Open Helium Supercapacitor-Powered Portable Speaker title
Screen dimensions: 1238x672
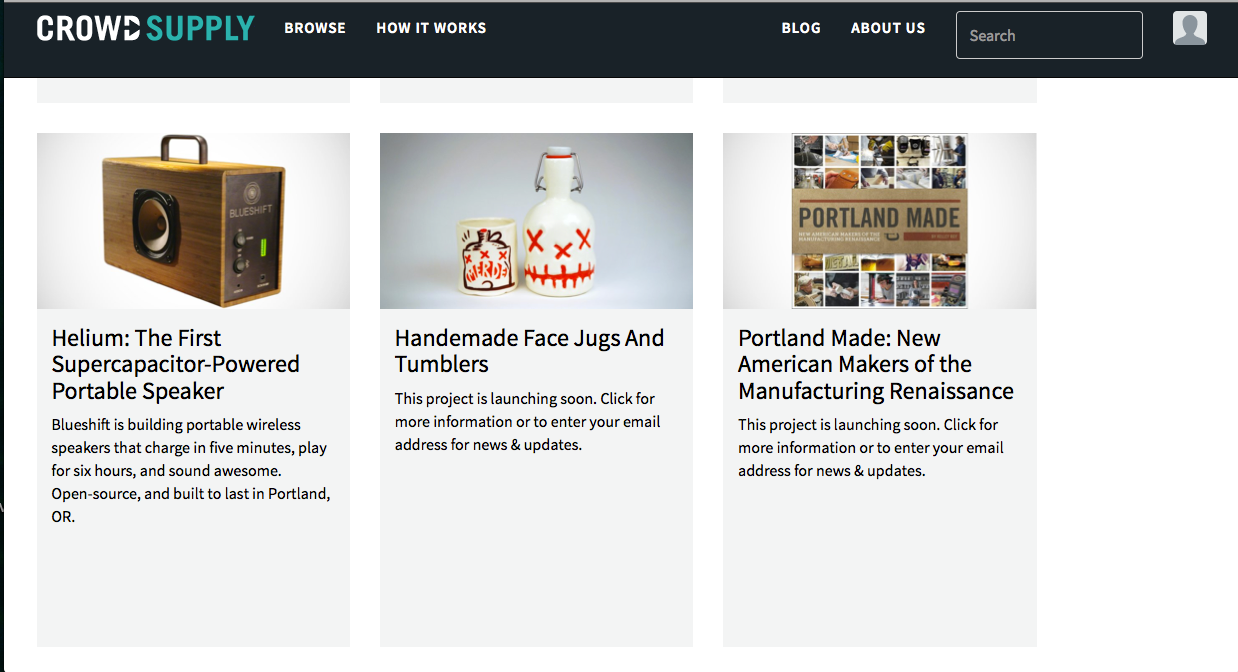[x=176, y=364]
